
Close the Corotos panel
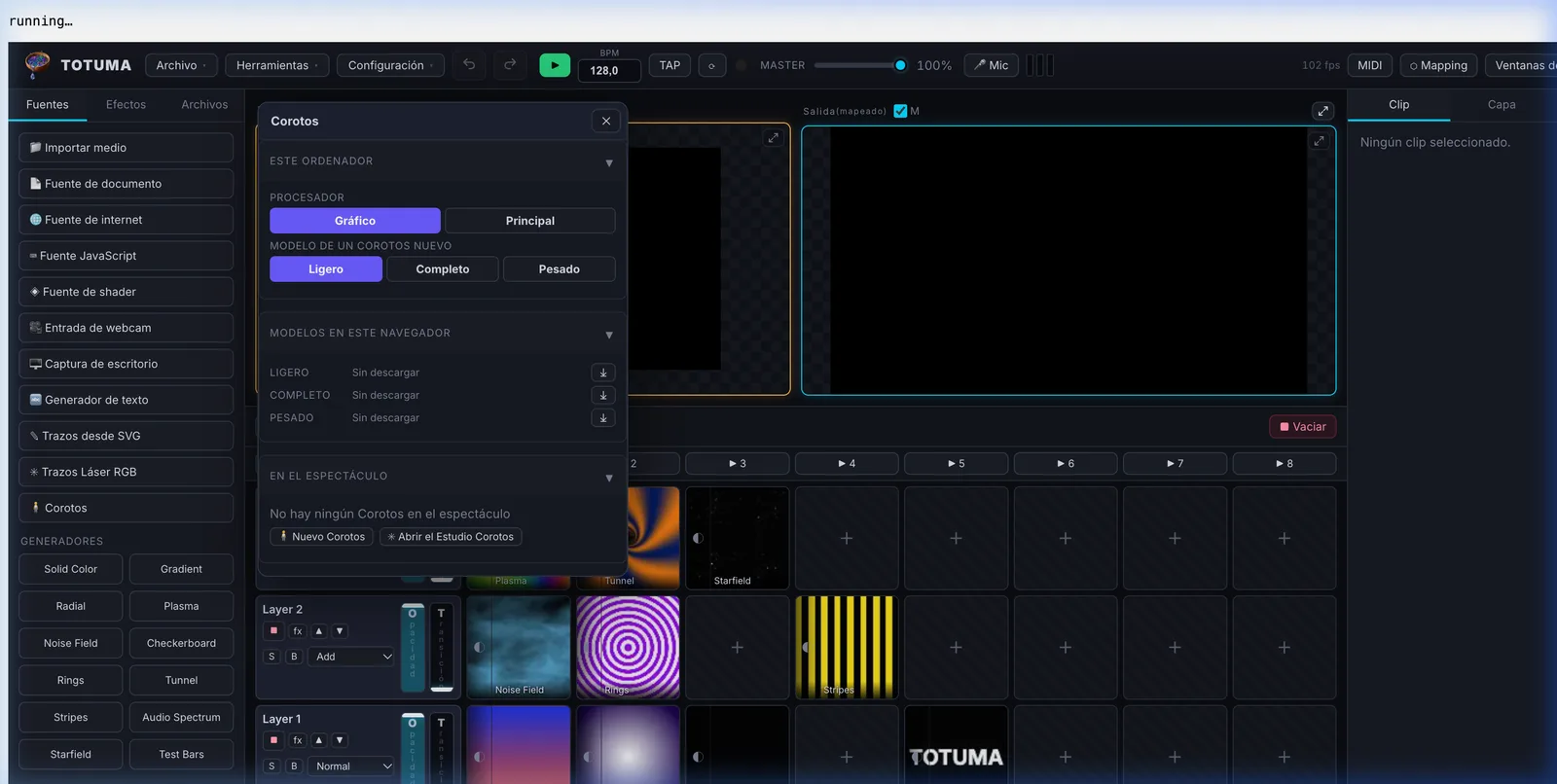(606, 121)
